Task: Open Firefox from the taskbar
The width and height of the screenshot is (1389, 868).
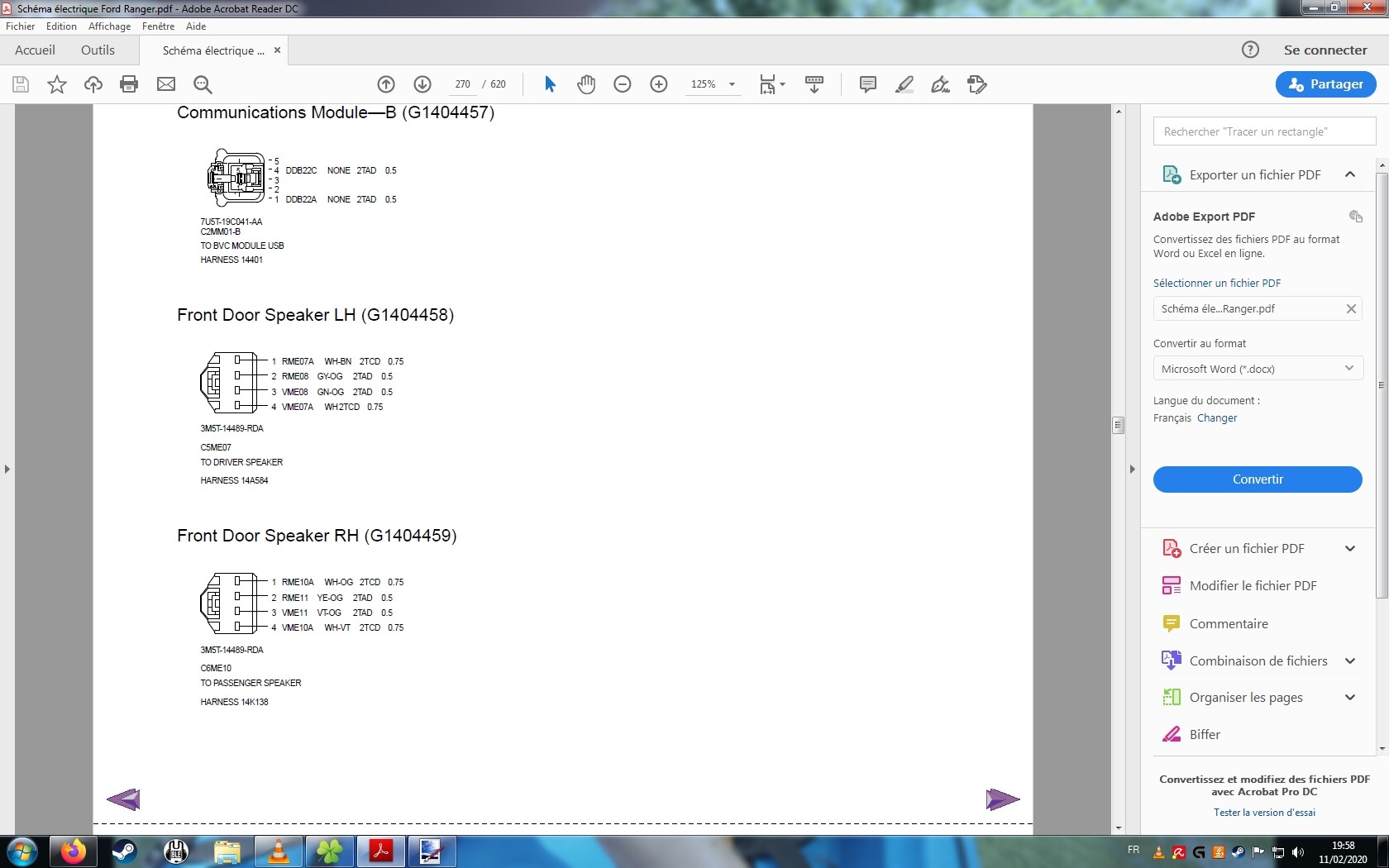Action: tap(73, 851)
